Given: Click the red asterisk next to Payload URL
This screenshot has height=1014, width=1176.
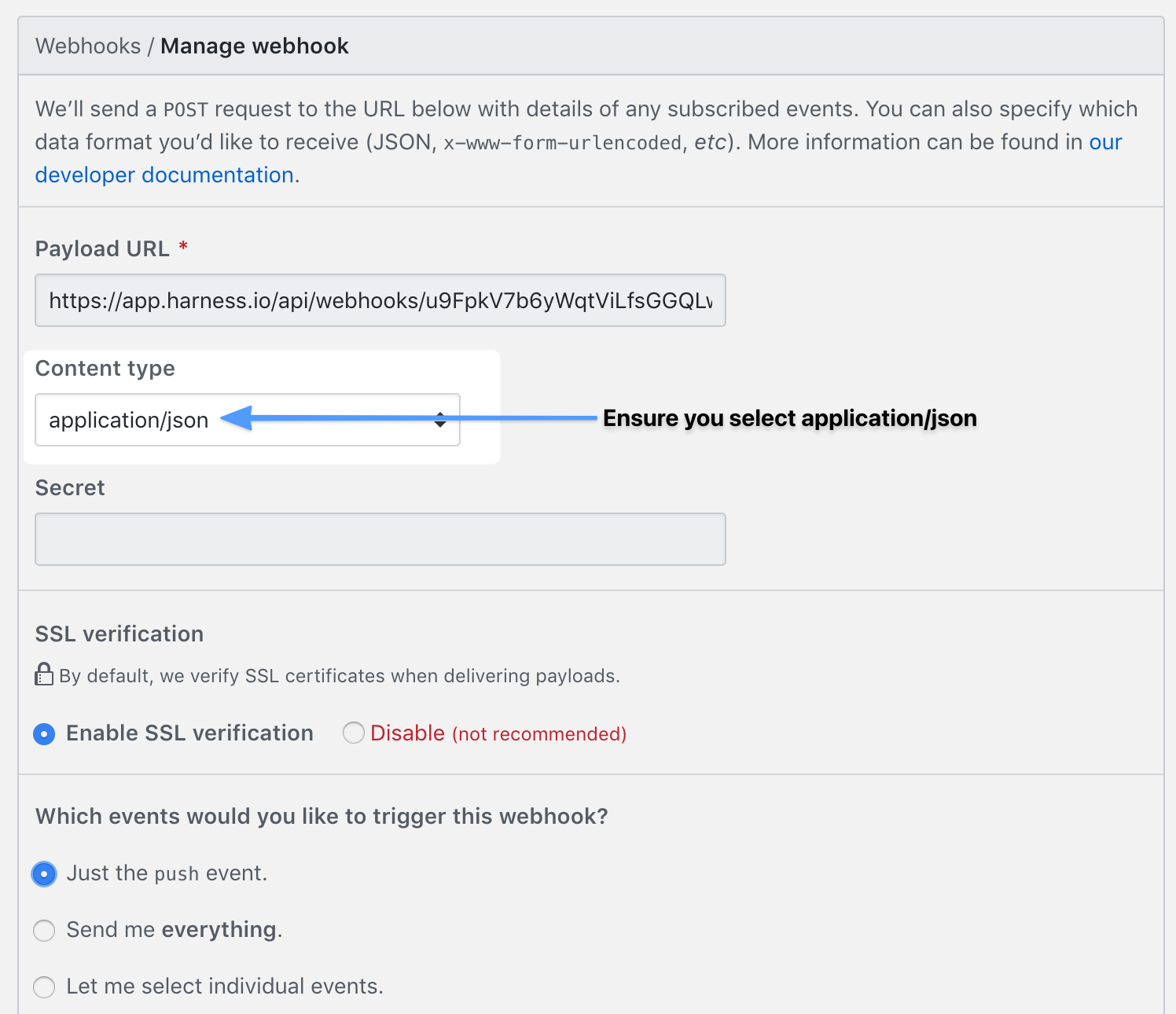Looking at the screenshot, I should tap(183, 247).
